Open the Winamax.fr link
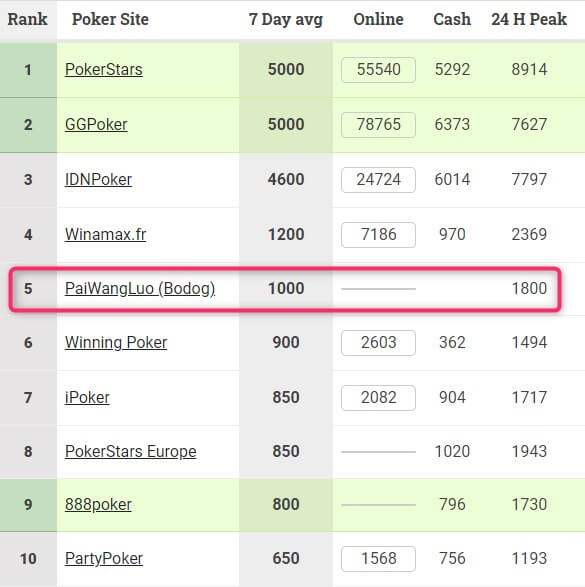 [x=106, y=235]
